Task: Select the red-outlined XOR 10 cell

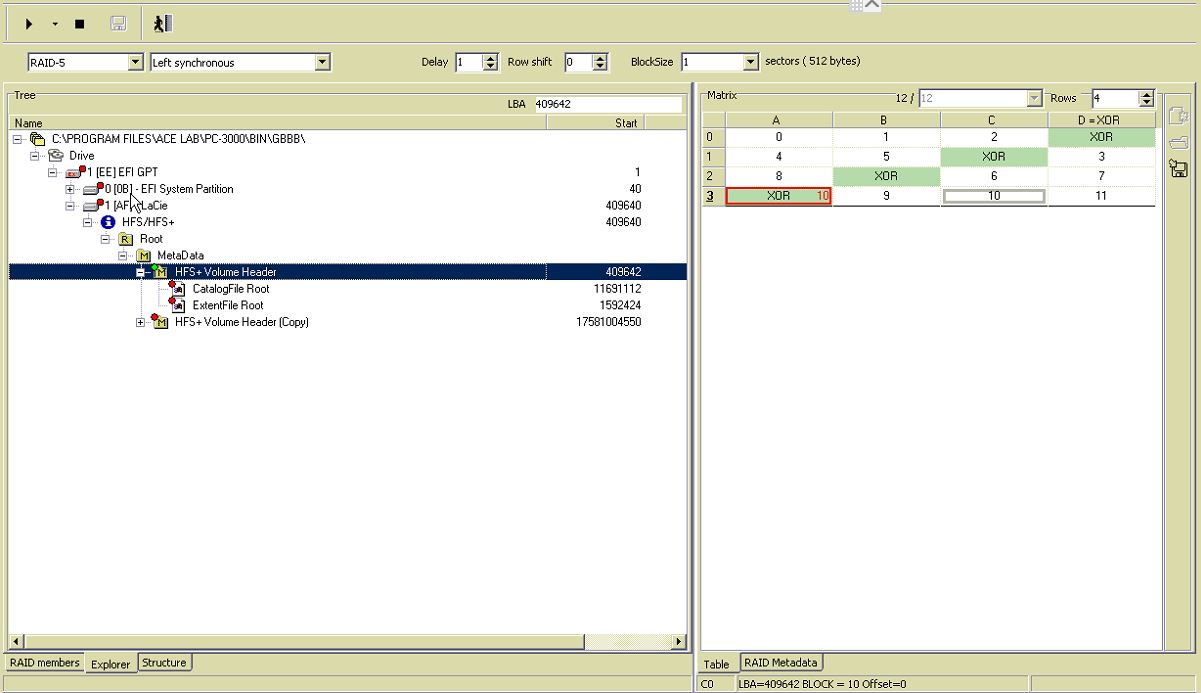Action: (x=779, y=196)
